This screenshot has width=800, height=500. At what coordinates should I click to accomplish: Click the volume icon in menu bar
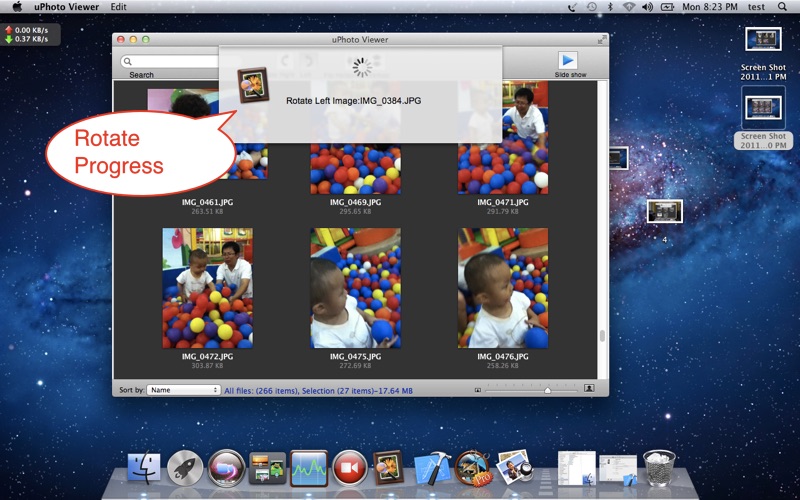click(x=647, y=7)
